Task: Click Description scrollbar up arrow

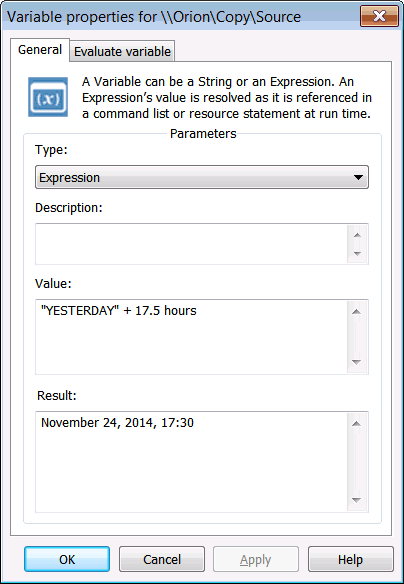Action: click(357, 235)
